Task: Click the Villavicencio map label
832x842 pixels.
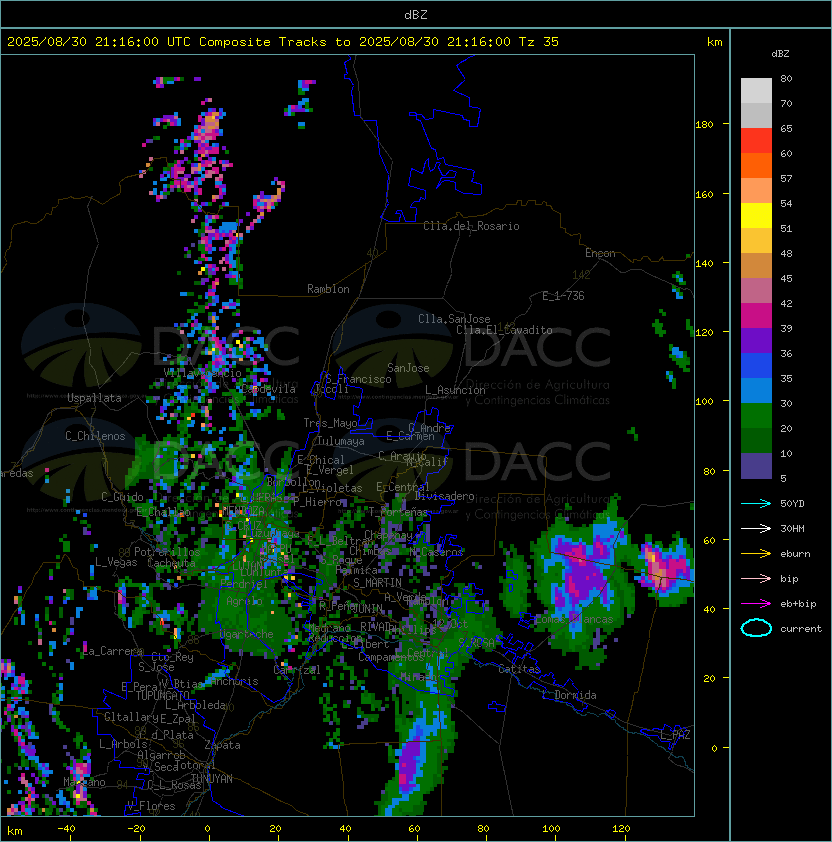Action: [202, 373]
